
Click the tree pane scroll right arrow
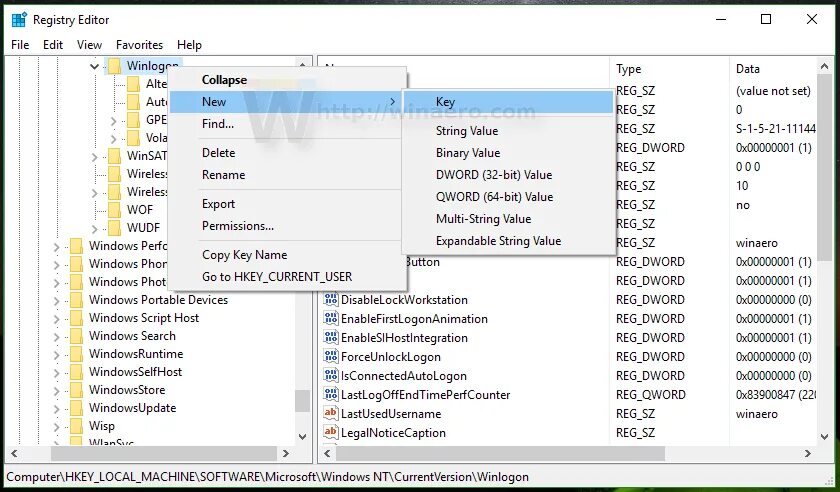tap(286, 453)
